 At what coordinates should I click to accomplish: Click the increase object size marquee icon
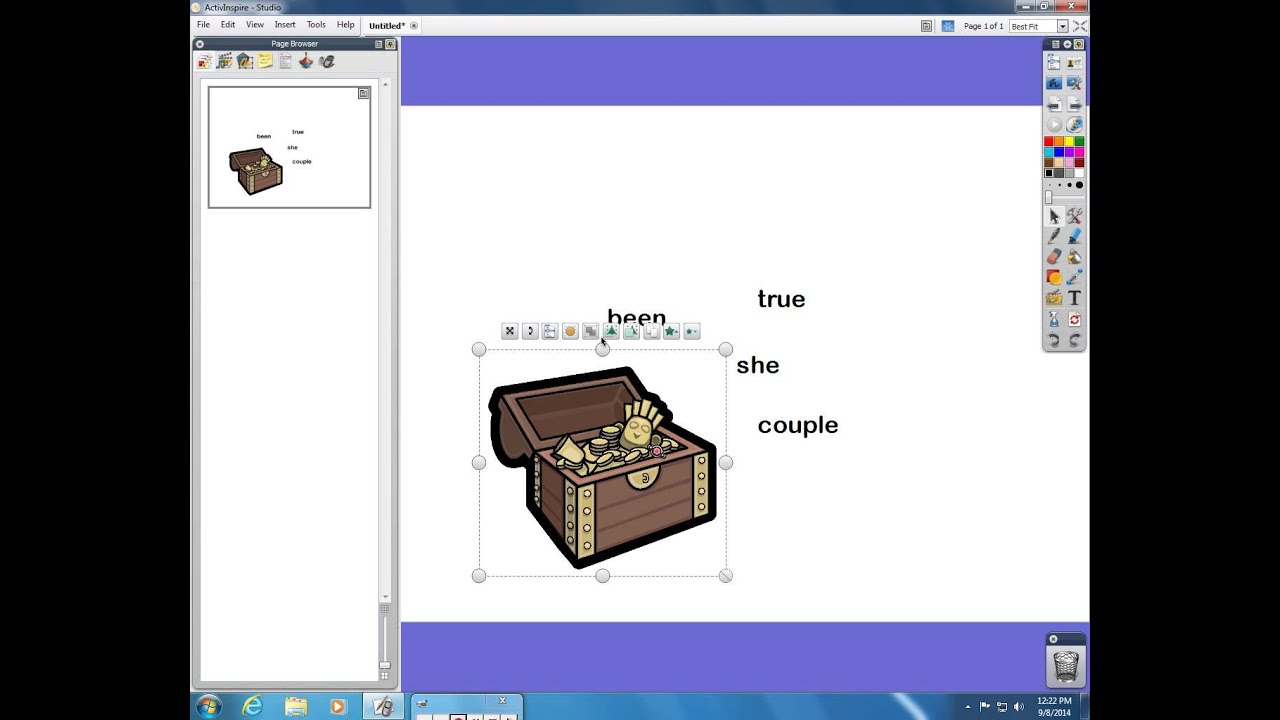671,331
